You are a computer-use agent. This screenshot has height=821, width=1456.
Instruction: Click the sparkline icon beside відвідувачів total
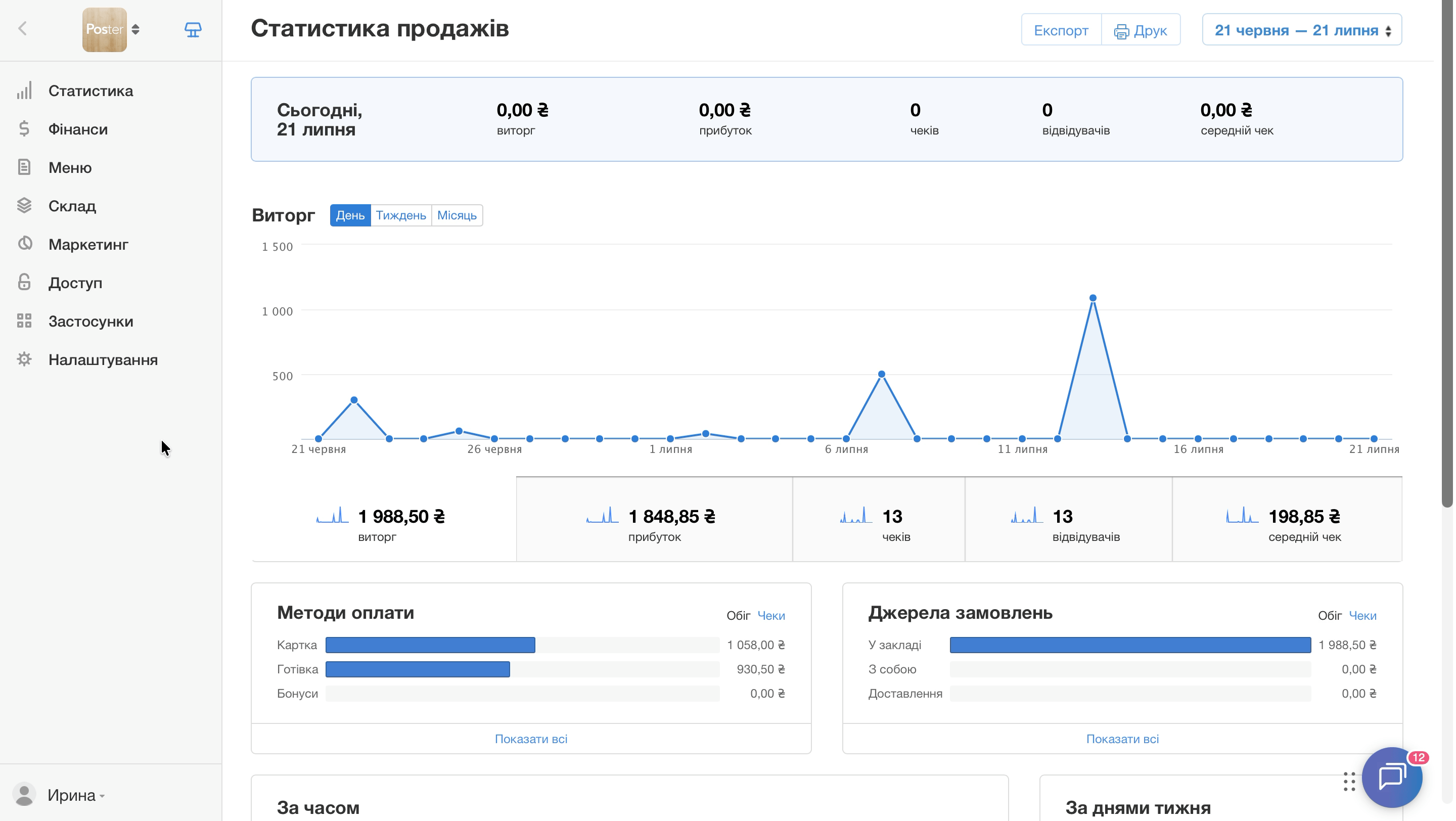tap(1027, 515)
